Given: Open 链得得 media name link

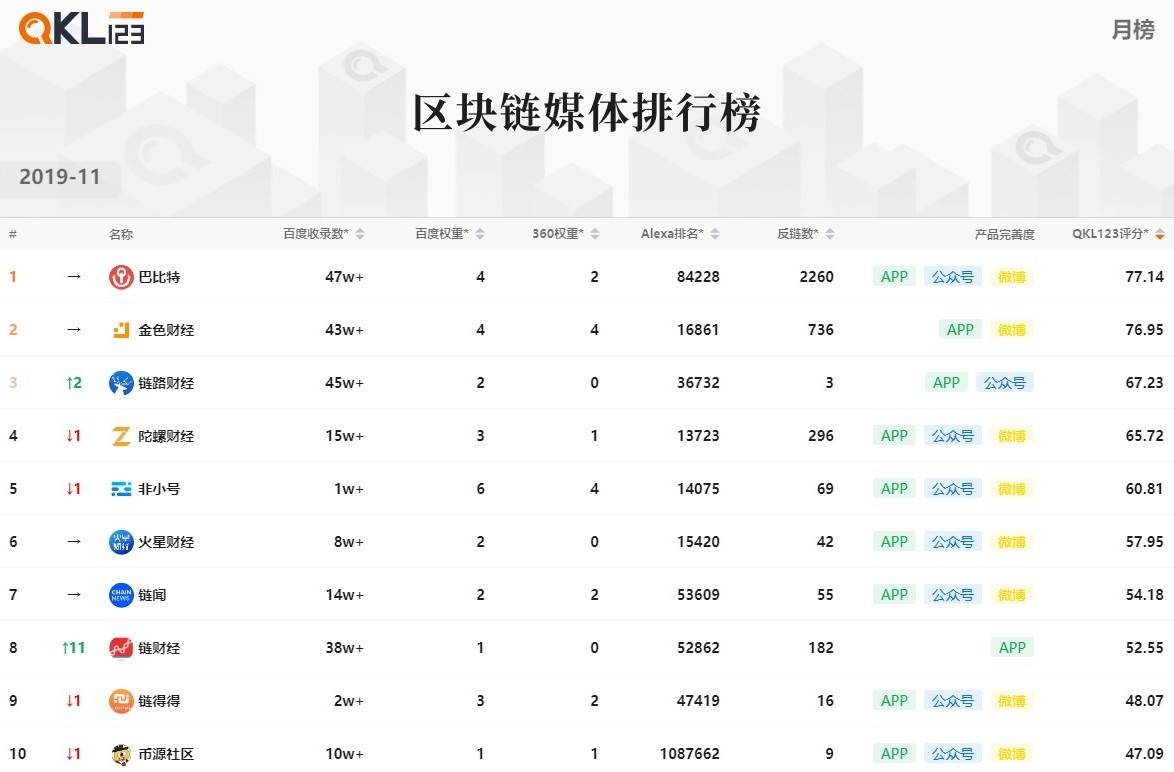Looking at the screenshot, I should (159, 701).
